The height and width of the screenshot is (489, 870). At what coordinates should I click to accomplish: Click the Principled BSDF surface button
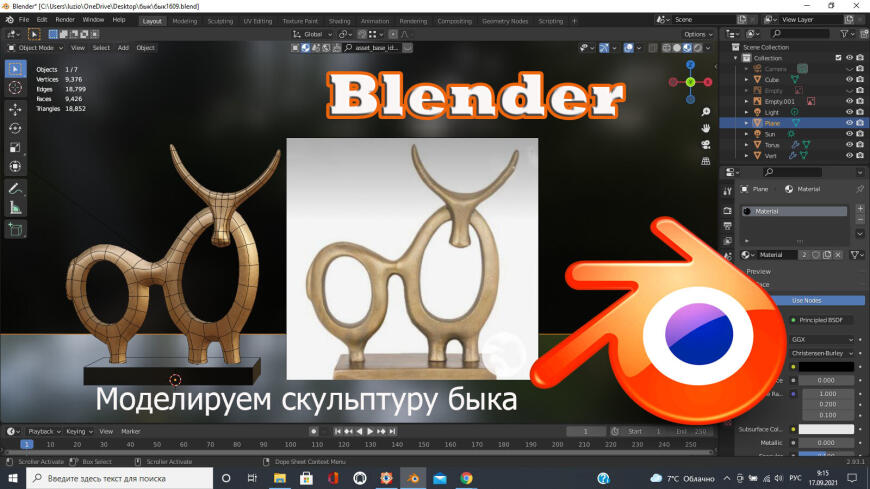[821, 320]
